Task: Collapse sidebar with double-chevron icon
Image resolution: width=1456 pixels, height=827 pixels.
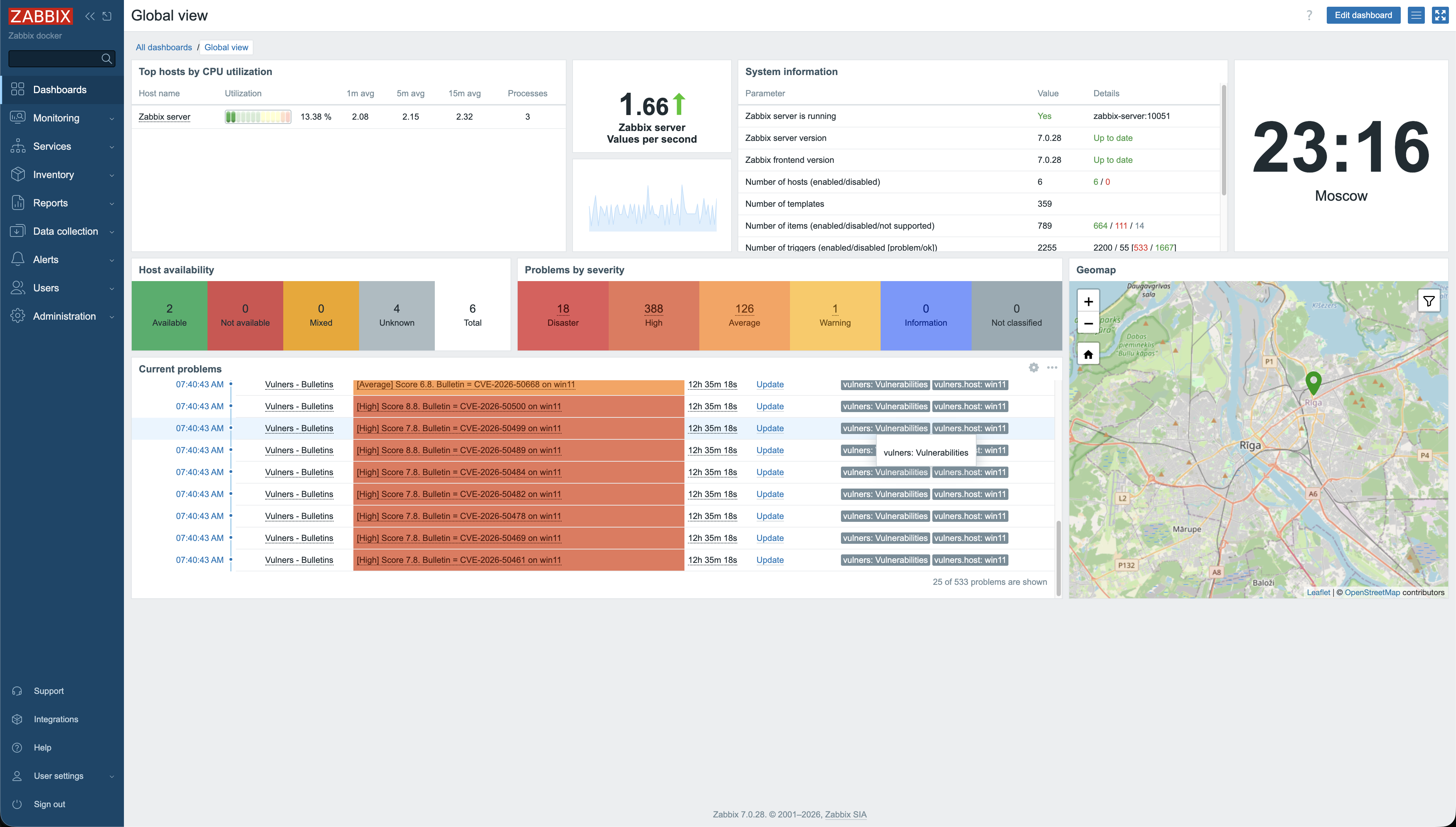Action: (90, 16)
